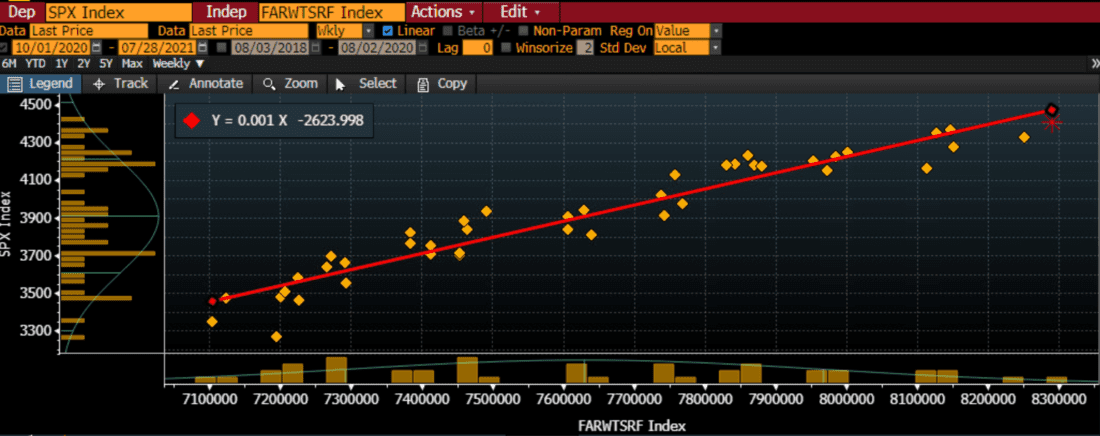Viewport: 1100px width, 436px height.
Task: Copy the chart with the Copy tool
Action: click(x=442, y=84)
